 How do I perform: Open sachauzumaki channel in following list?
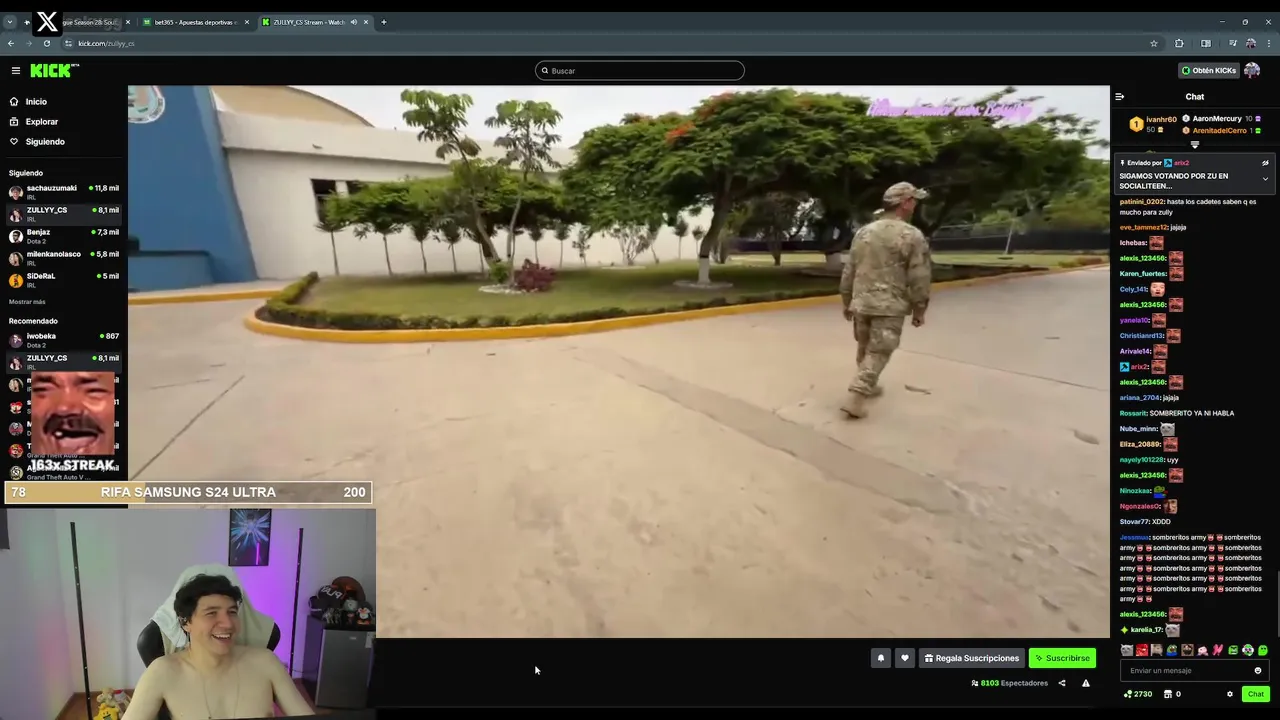(x=64, y=191)
